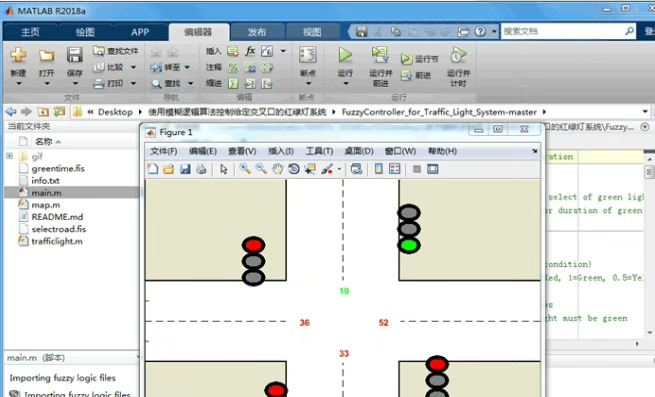655x397 pixels.
Task: Click editor vertical scrollbar down arrow
Action: coord(650,333)
